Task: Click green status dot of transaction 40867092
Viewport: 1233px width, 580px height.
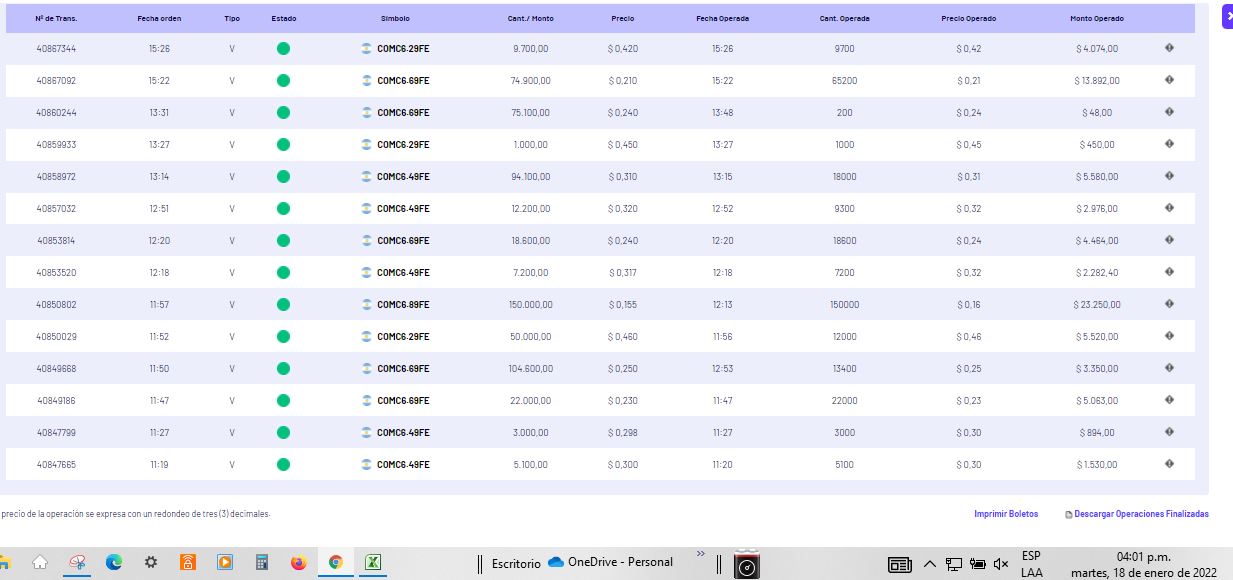Action: pyautogui.click(x=283, y=80)
